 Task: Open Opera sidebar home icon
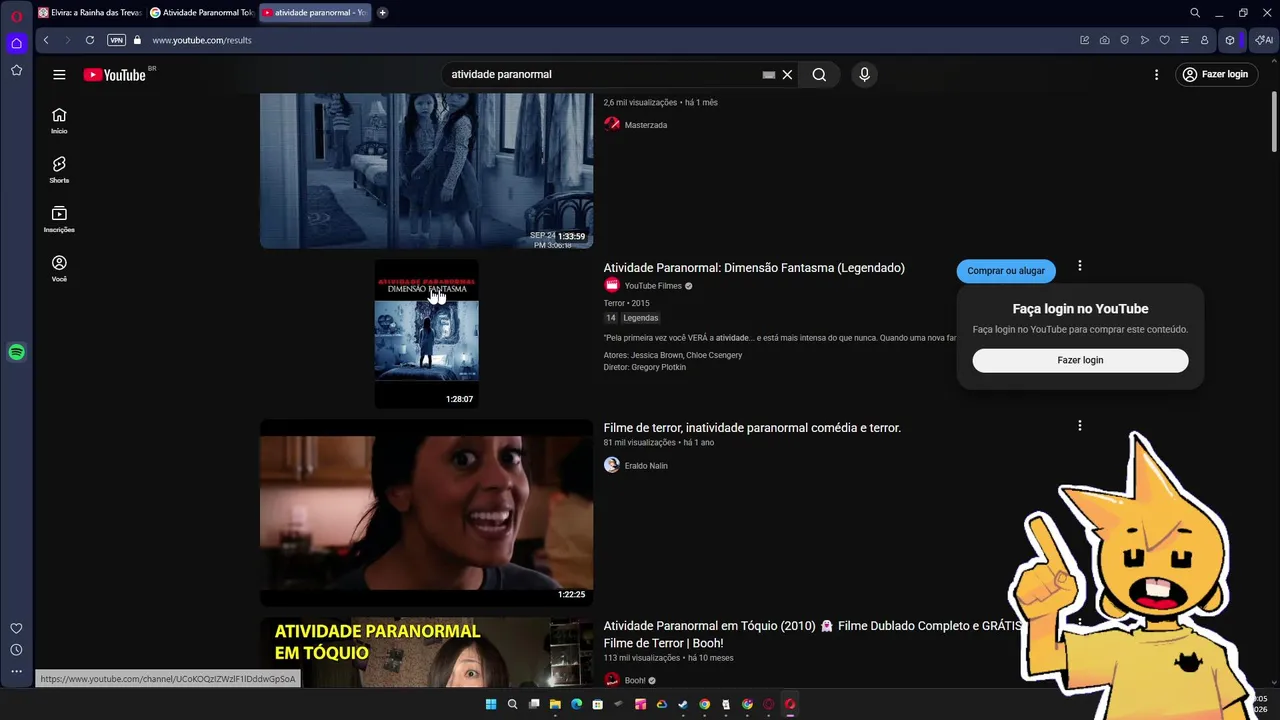[16, 43]
